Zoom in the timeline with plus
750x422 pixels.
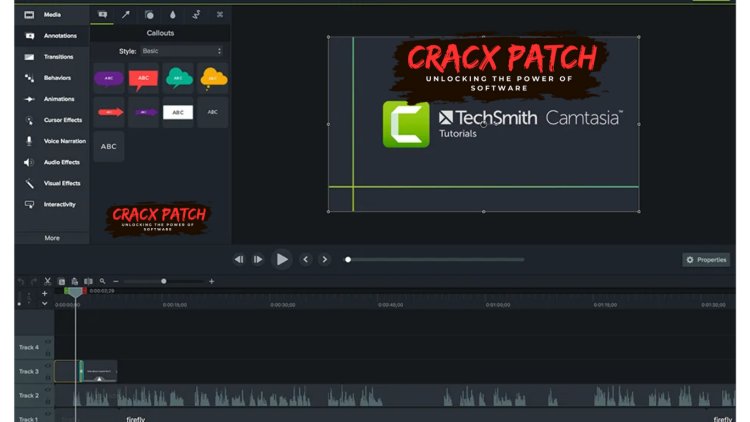[211, 281]
